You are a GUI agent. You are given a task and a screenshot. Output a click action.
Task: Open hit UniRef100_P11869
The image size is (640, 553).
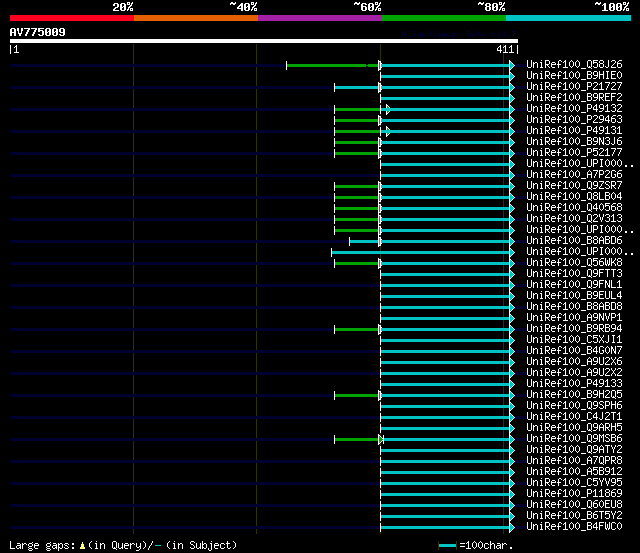click(574, 494)
